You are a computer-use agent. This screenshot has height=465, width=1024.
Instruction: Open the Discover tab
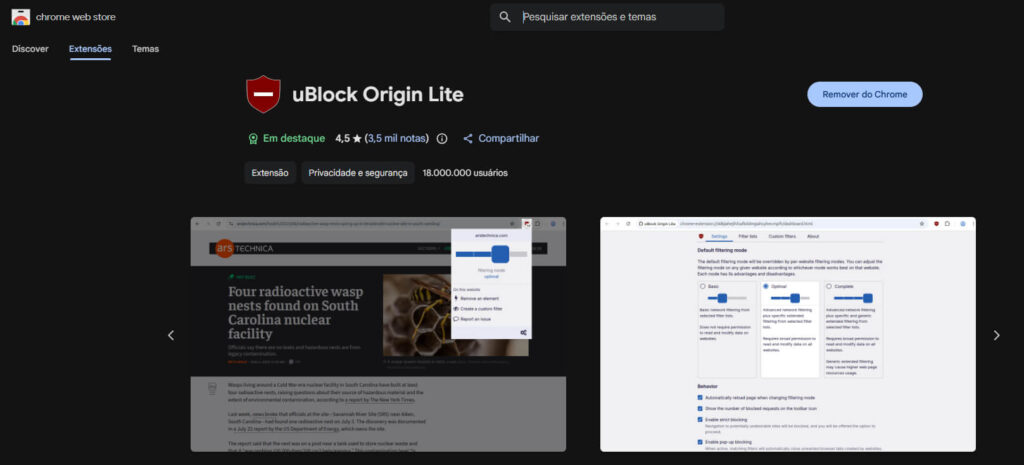[30, 49]
